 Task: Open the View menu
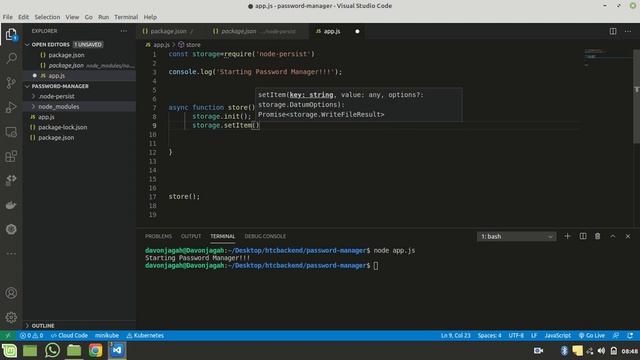pyautogui.click(x=72, y=17)
